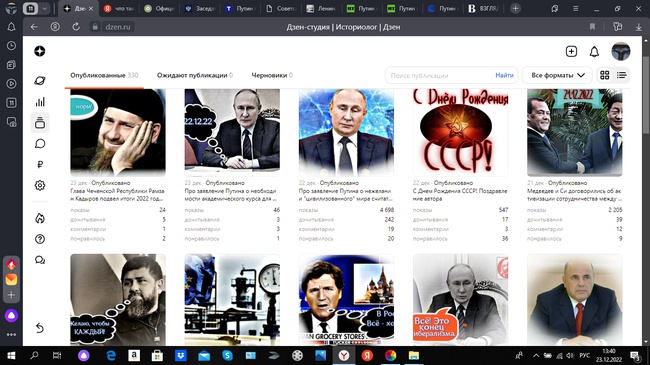Show hidden system tray icons chevron
650x365 pixels.
(x=536, y=355)
